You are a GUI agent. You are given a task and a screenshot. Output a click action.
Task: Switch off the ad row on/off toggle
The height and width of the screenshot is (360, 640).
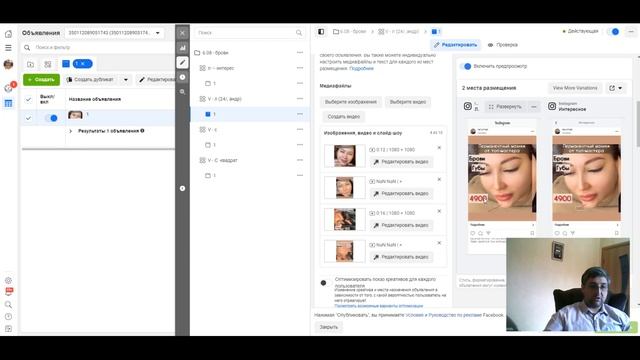[x=51, y=118]
